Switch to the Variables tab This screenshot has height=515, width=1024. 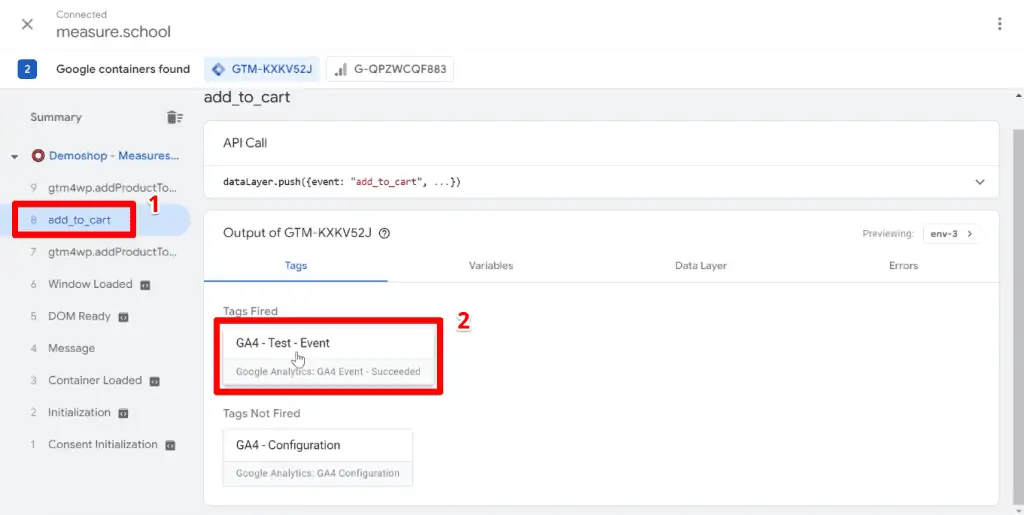click(491, 266)
